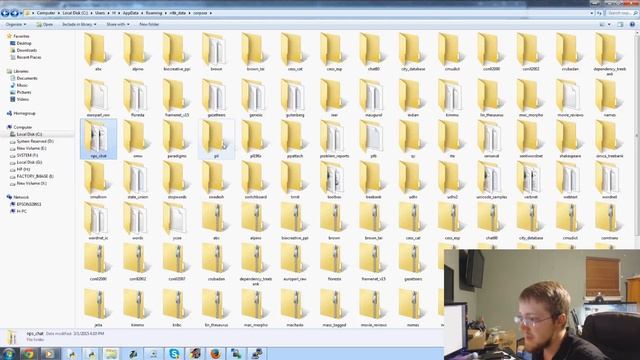Select the comtrans zip archive
This screenshot has width=640, height=360.
[609, 221]
